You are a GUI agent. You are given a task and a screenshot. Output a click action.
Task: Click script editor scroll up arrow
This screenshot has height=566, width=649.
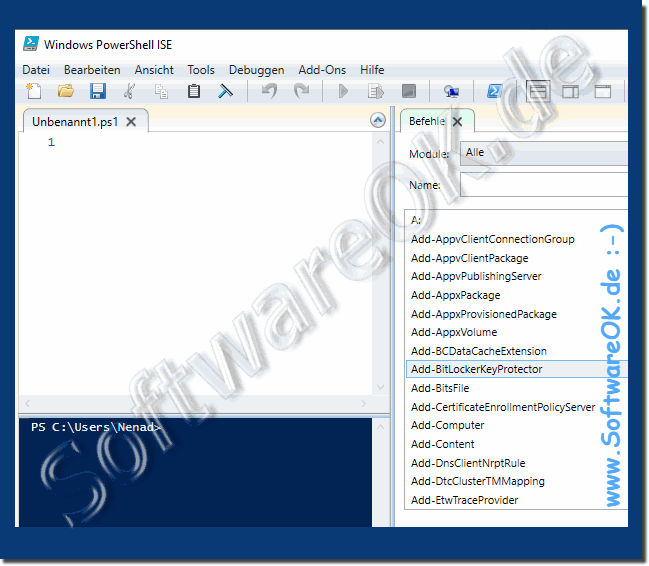point(380,142)
